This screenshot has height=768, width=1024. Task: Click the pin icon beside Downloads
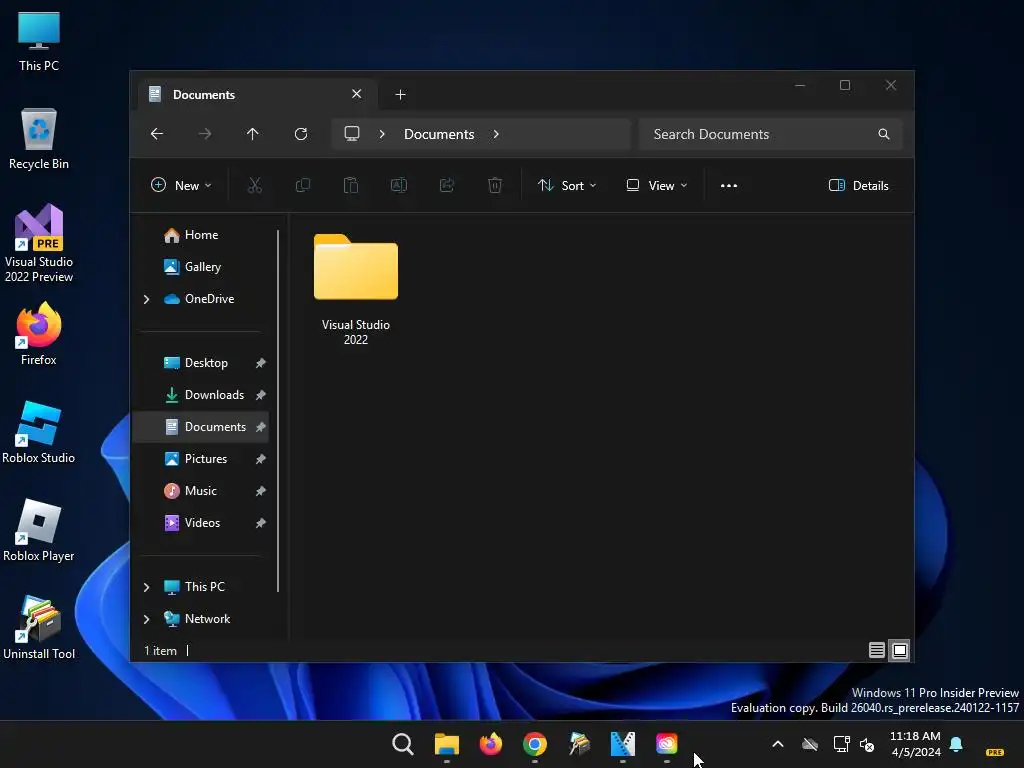tap(261, 395)
